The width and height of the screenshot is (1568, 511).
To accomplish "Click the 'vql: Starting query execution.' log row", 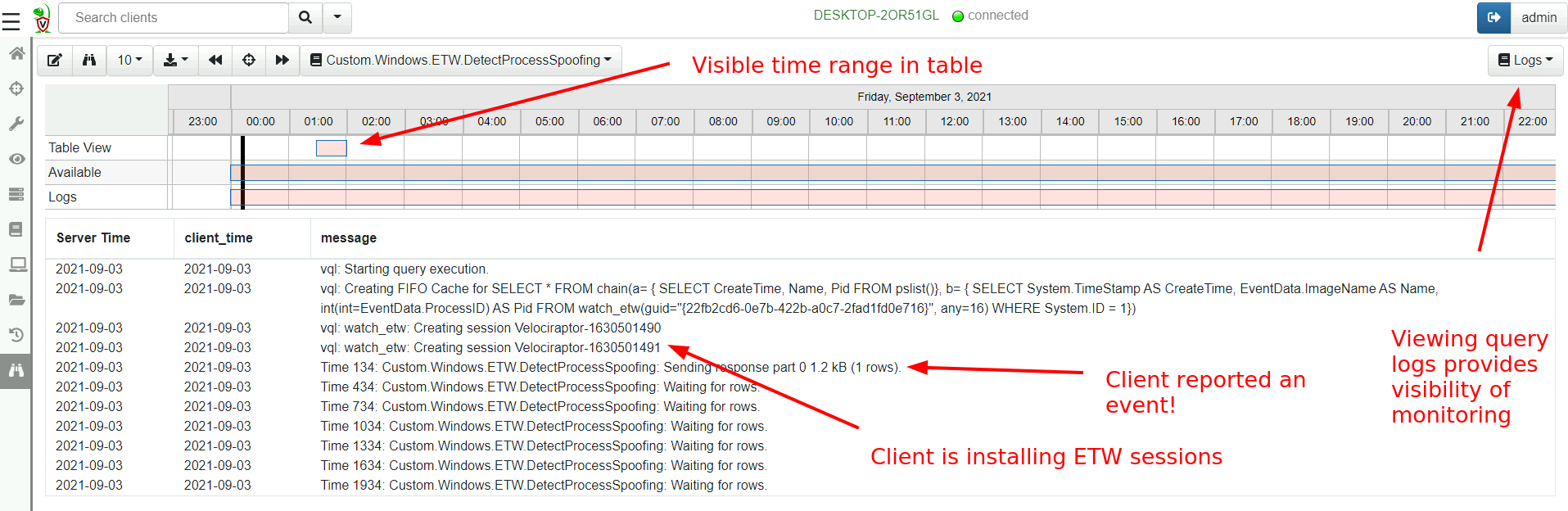I will tap(799, 269).
